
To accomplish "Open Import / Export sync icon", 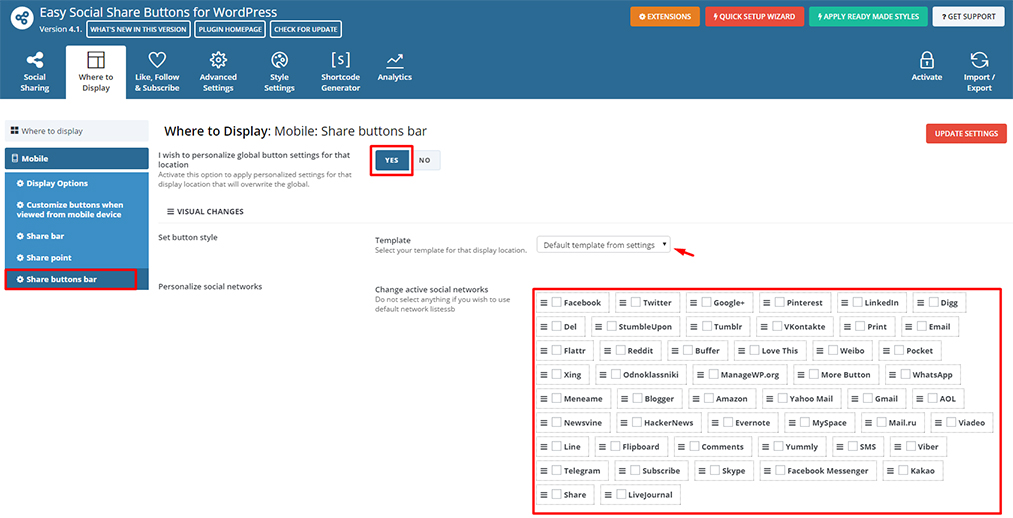I will click(x=979, y=60).
